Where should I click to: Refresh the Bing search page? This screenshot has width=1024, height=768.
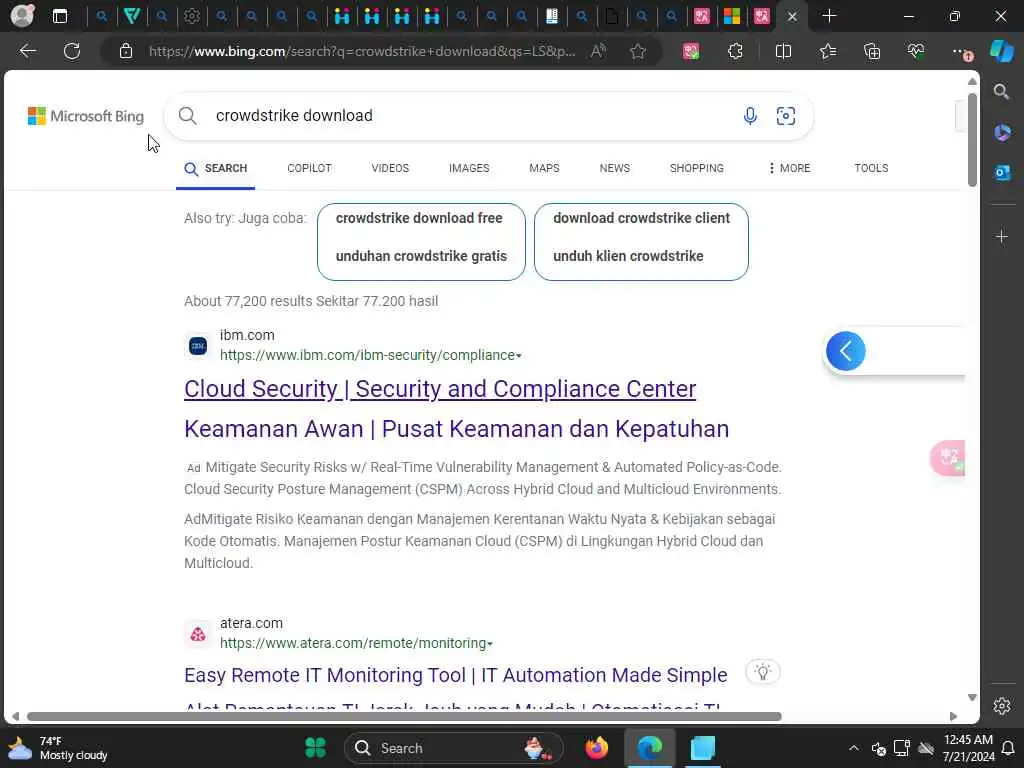coord(72,51)
